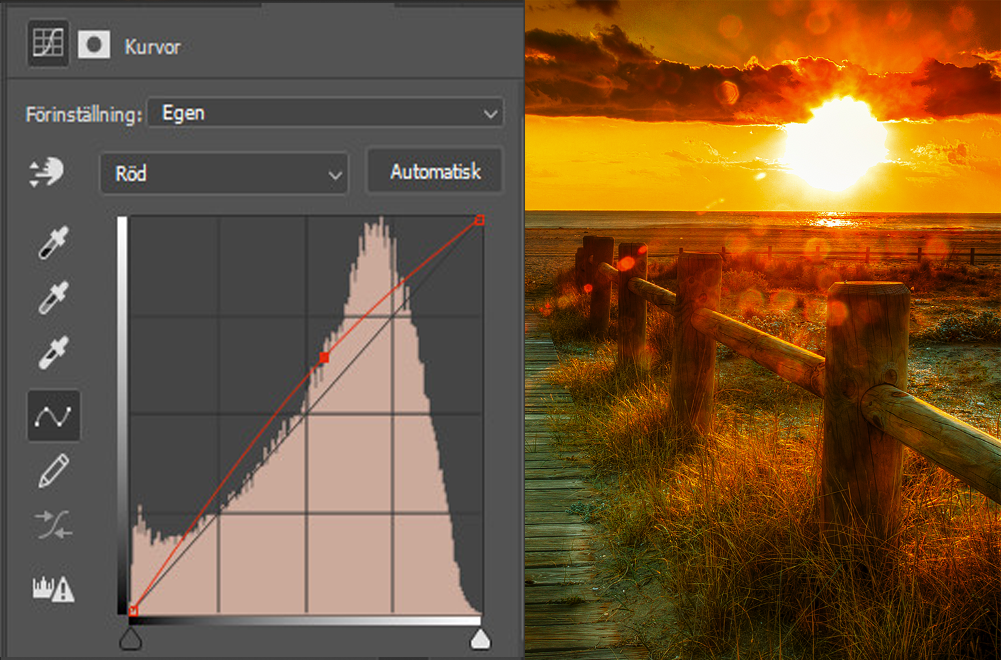Click the Automatisk button
Screen dimensions: 1001x660
click(x=435, y=170)
